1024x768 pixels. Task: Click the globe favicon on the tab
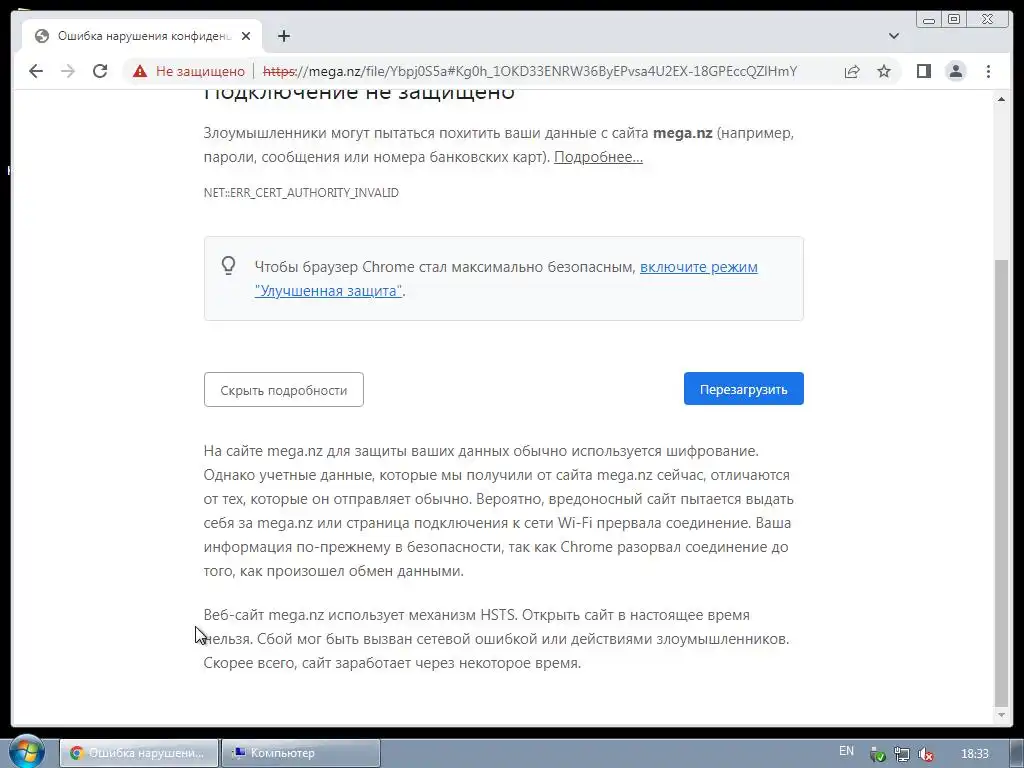pyautogui.click(x=42, y=36)
